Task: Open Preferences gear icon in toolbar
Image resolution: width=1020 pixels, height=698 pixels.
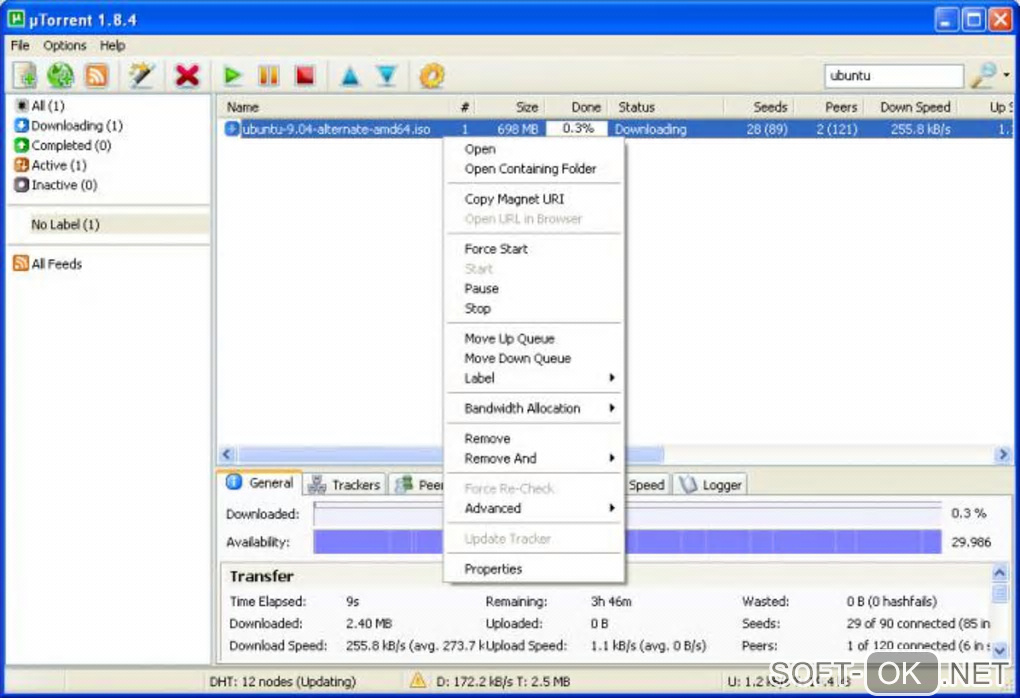Action: pos(432,76)
